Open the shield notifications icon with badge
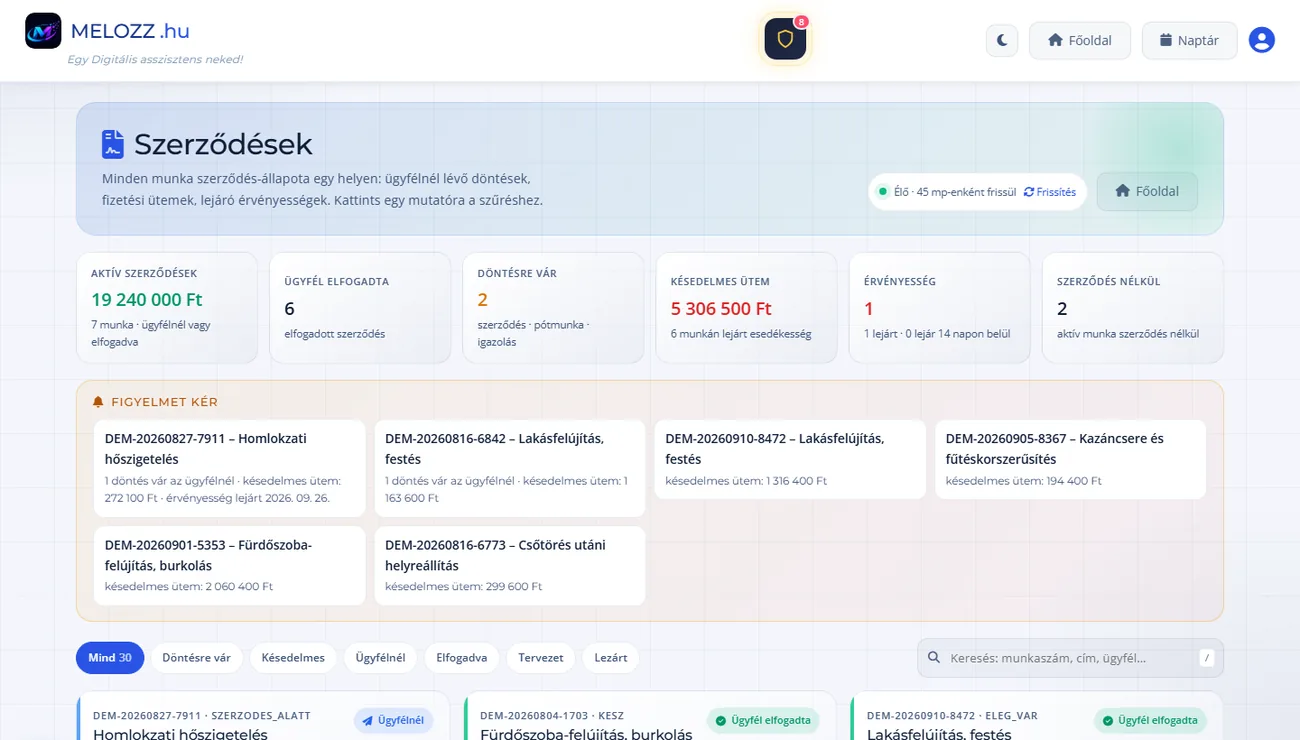 785,39
